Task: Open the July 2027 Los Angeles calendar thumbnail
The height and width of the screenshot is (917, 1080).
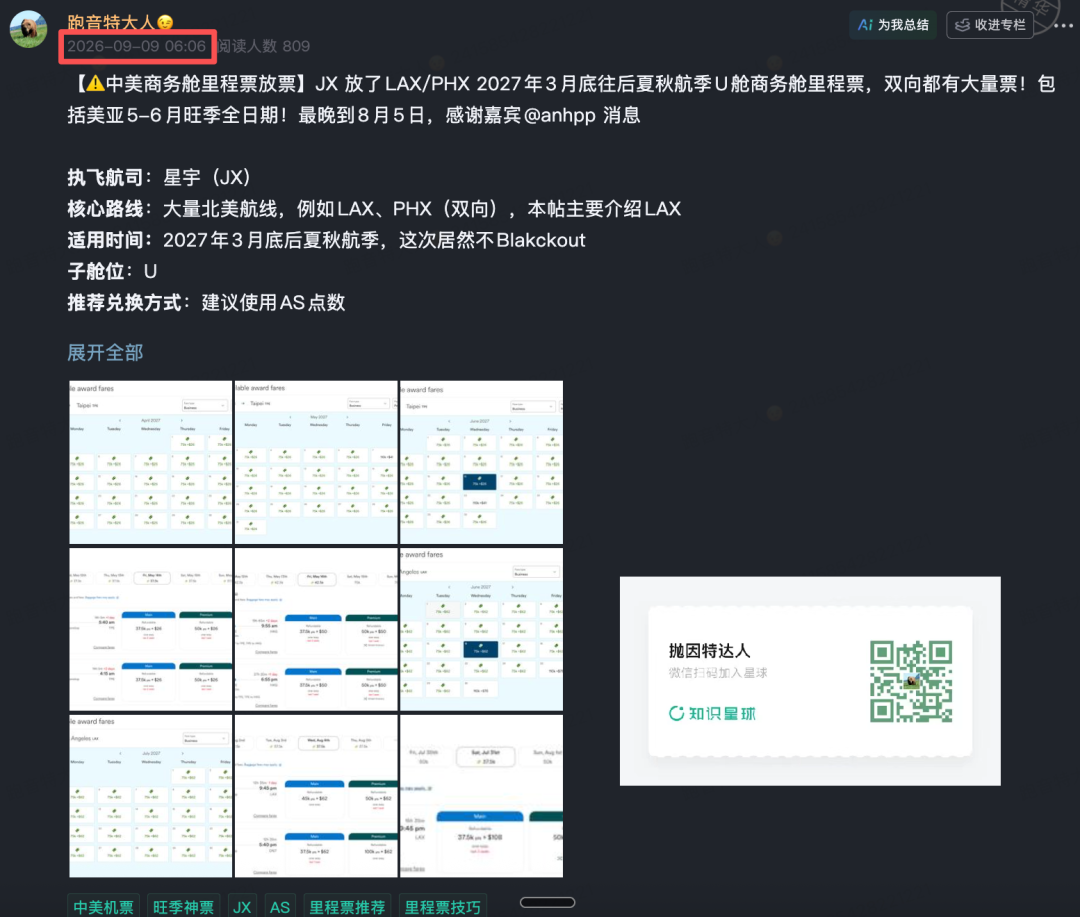Action: (x=151, y=796)
